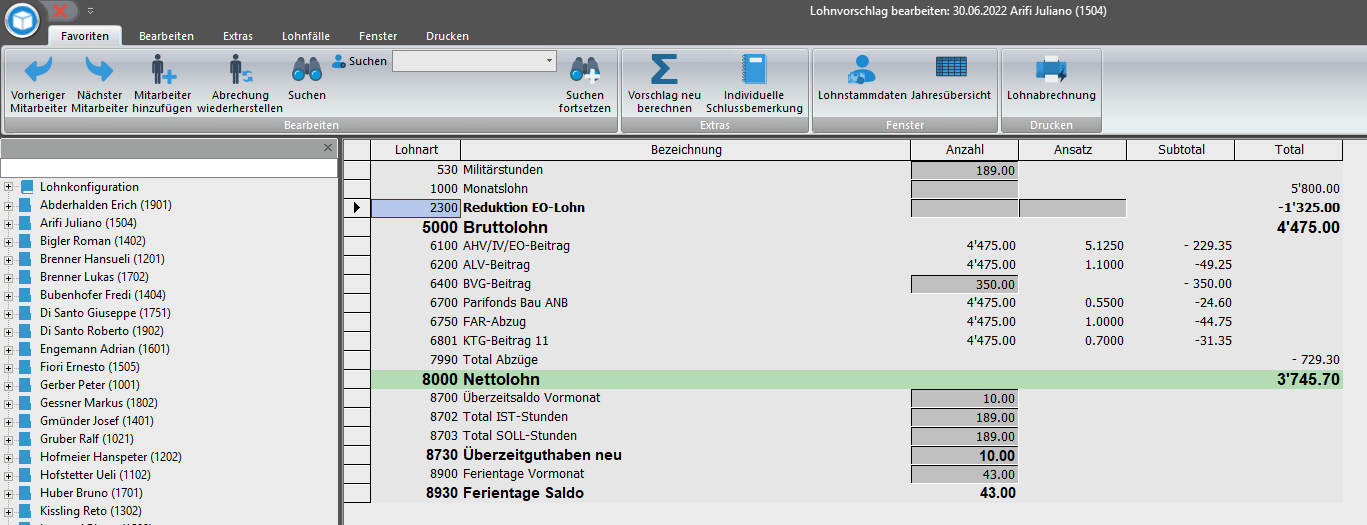Select Engemann Adrian (1601) in tree
1367x525 pixels.
tap(105, 349)
